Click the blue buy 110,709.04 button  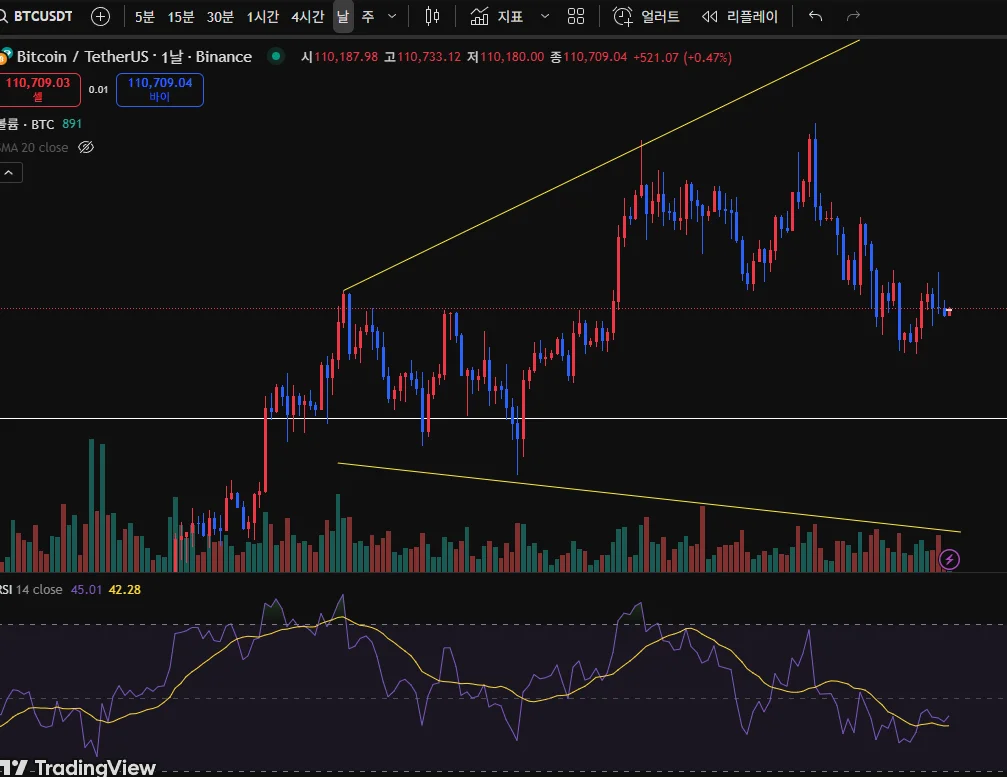160,89
